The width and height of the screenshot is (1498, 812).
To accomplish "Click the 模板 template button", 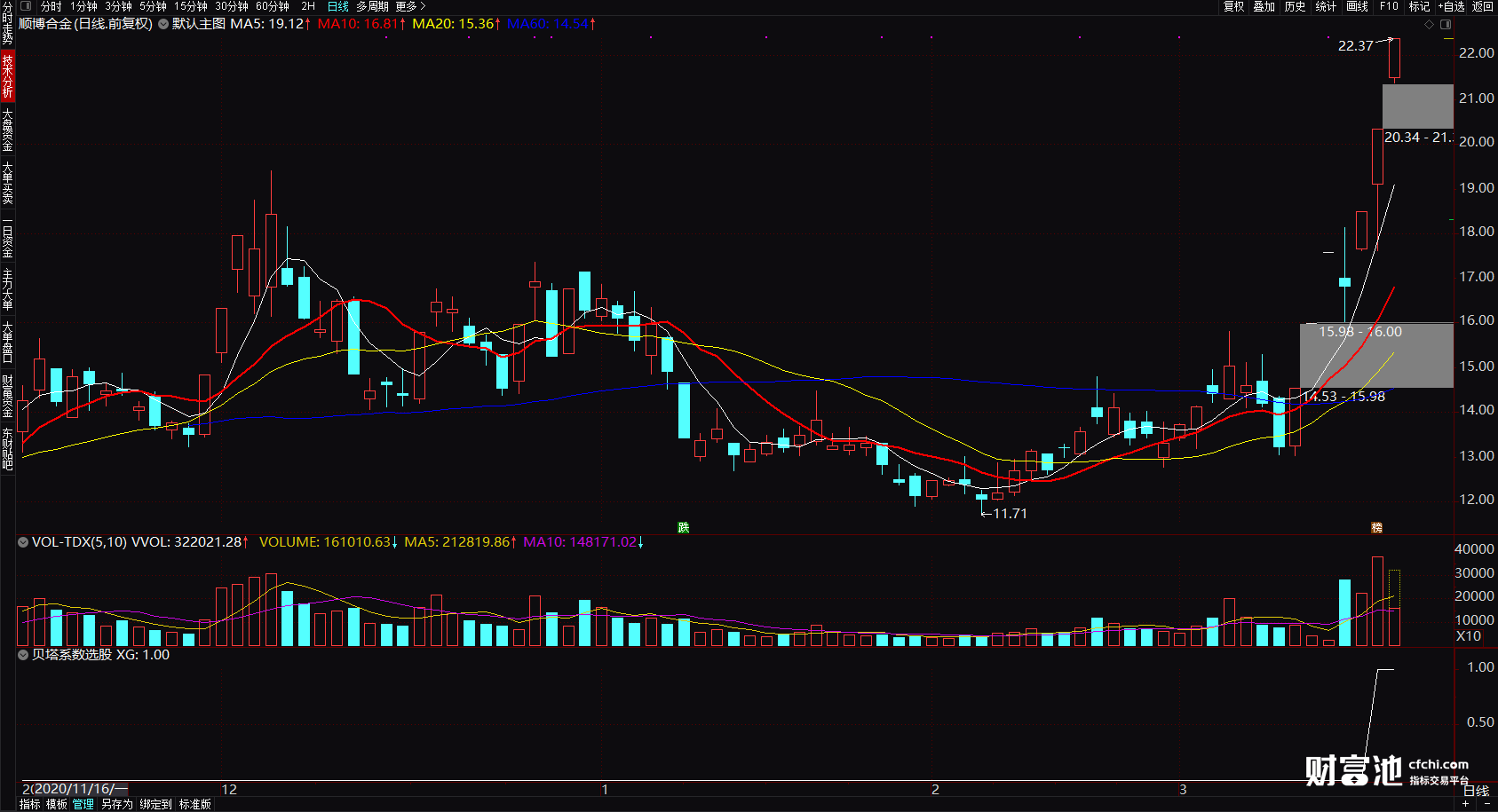I will click(56, 804).
